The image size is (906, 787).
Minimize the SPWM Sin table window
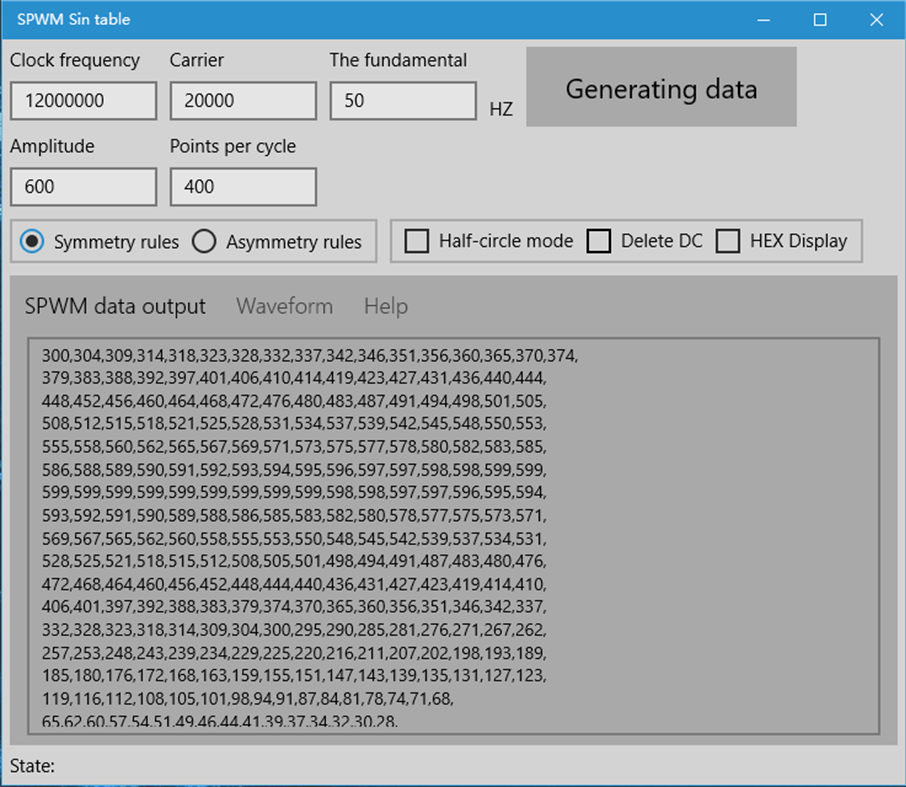pyautogui.click(x=764, y=20)
